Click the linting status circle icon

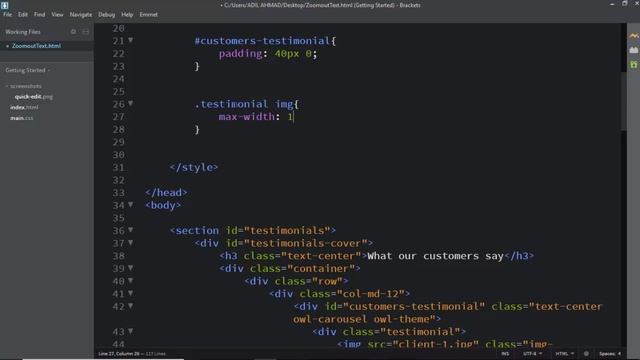(586, 354)
